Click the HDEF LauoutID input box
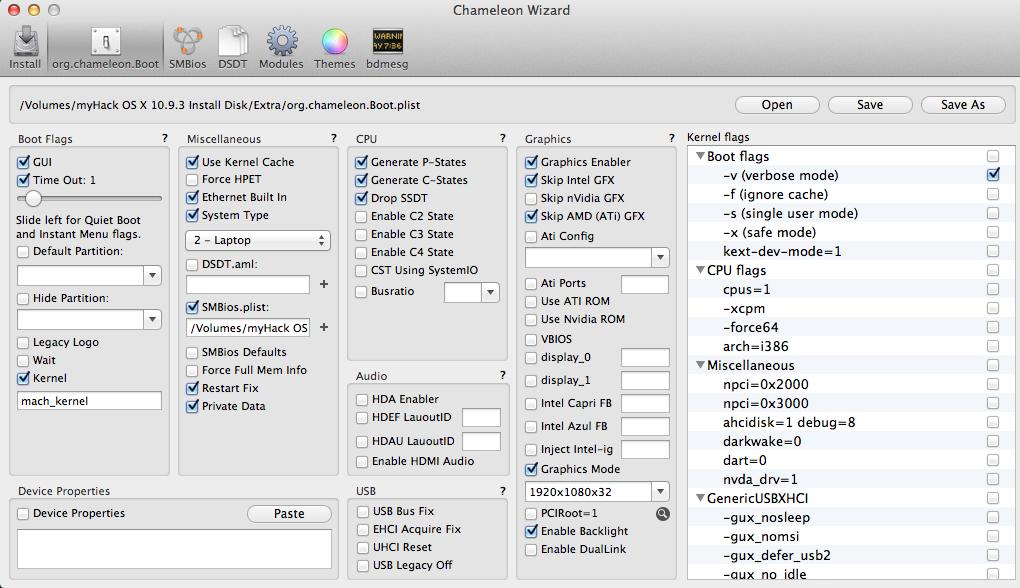This screenshot has height=588, width=1020. click(x=481, y=418)
